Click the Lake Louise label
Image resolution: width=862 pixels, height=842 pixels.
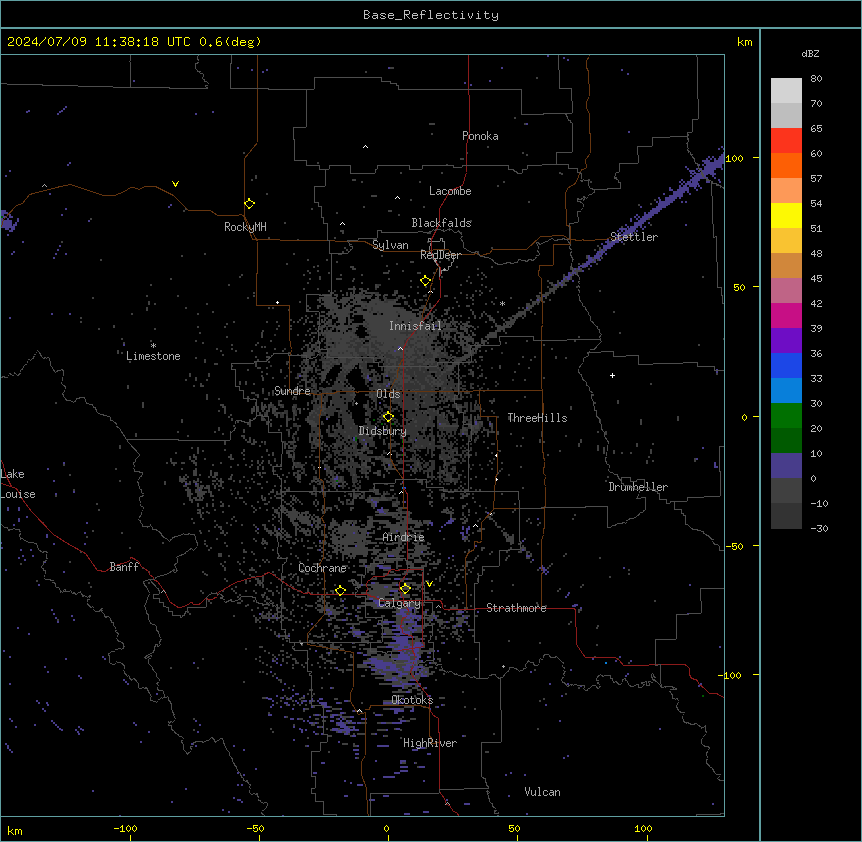(x=18, y=484)
